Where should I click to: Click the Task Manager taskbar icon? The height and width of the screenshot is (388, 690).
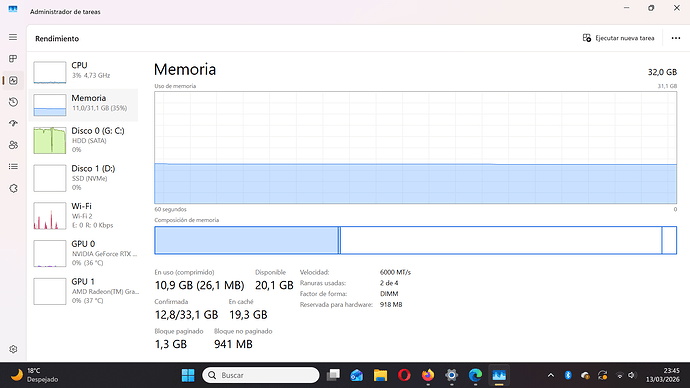[x=499, y=375]
